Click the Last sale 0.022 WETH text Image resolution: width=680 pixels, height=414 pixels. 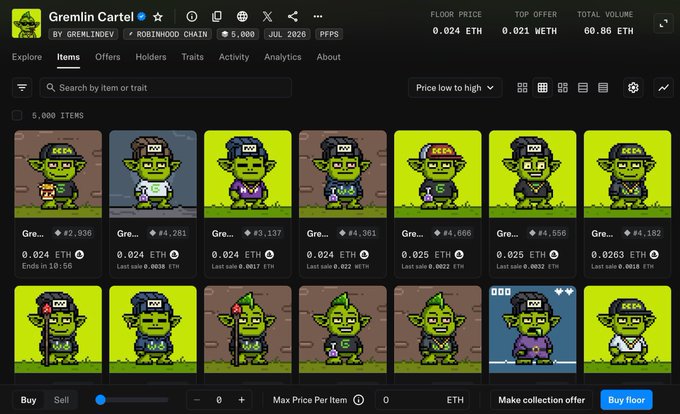338,266
